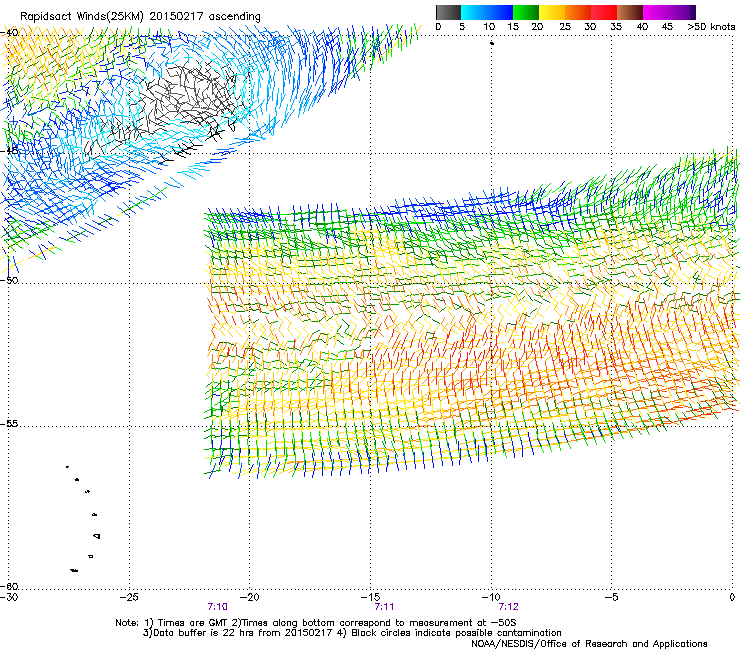Image resolution: width=740 pixels, height=650 pixels.
Task: Click the latitude axis label -40
Action: [9, 33]
